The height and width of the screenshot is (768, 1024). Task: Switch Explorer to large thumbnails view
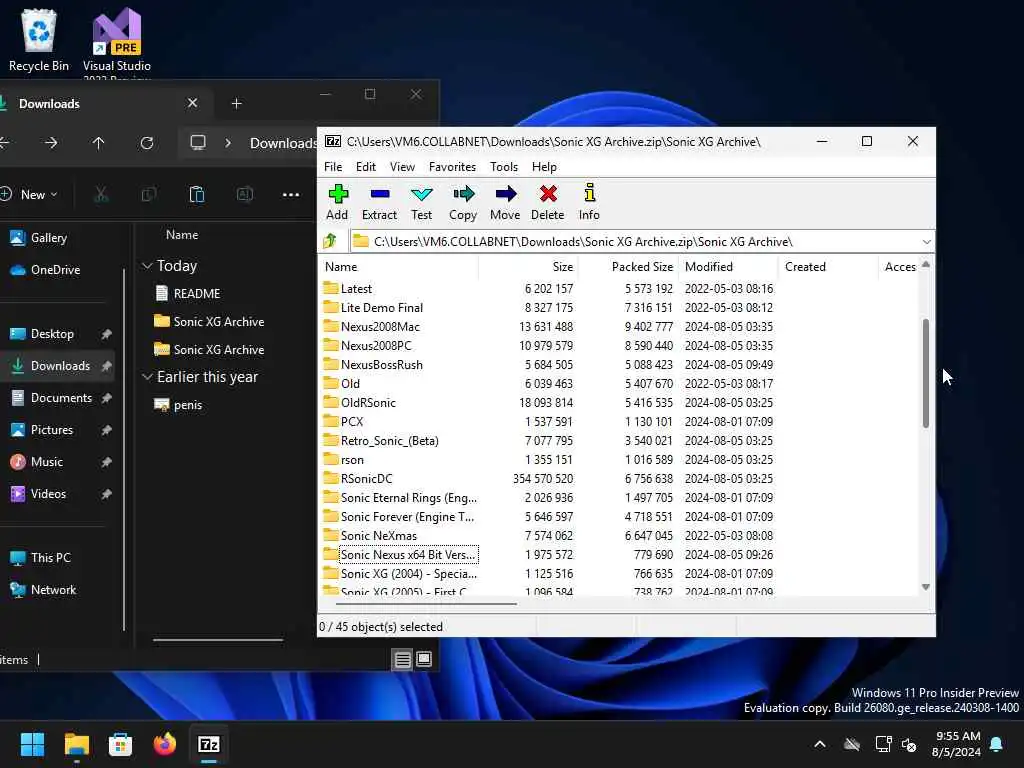coord(424,660)
